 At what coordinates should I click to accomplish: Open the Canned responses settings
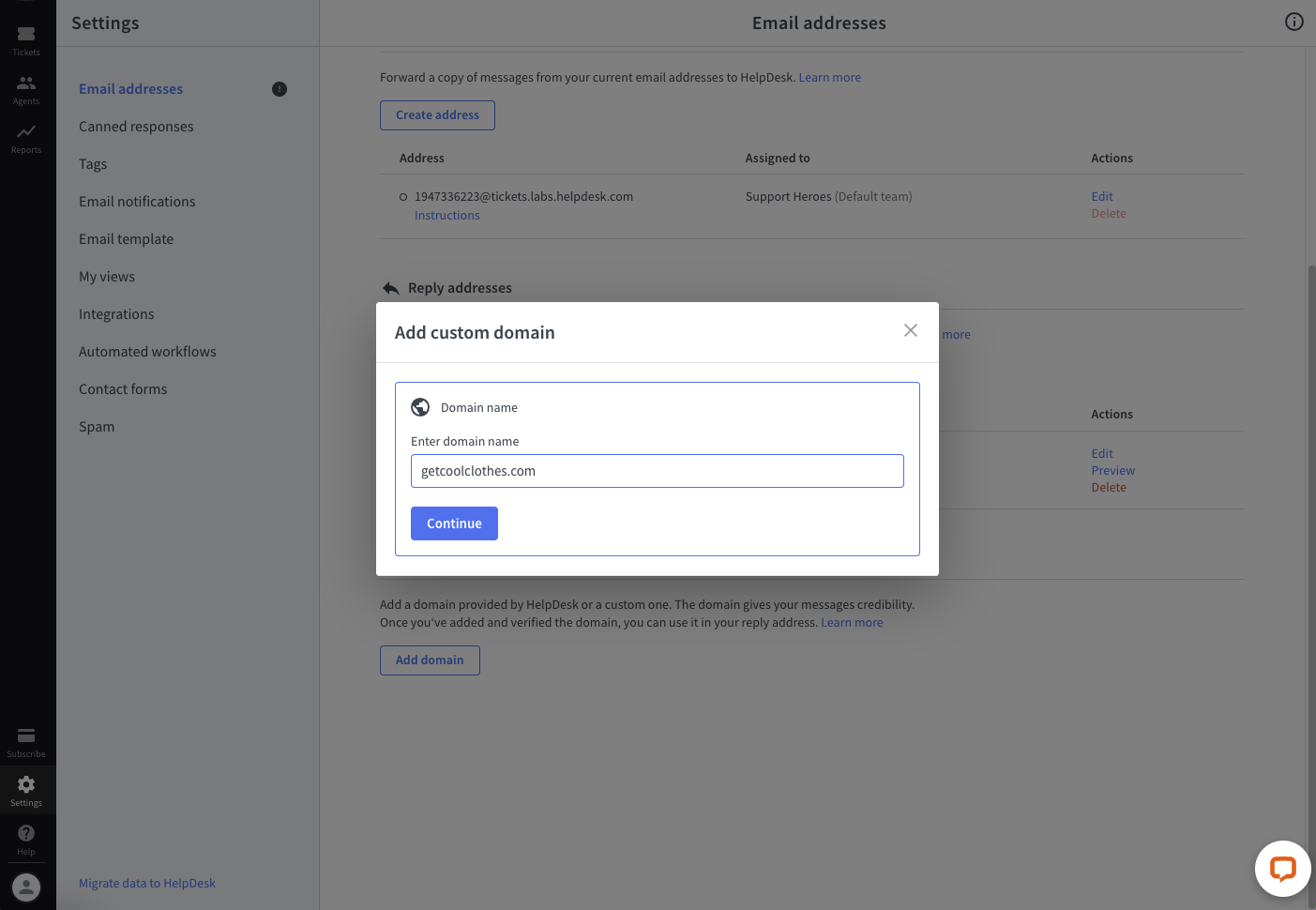(136, 126)
